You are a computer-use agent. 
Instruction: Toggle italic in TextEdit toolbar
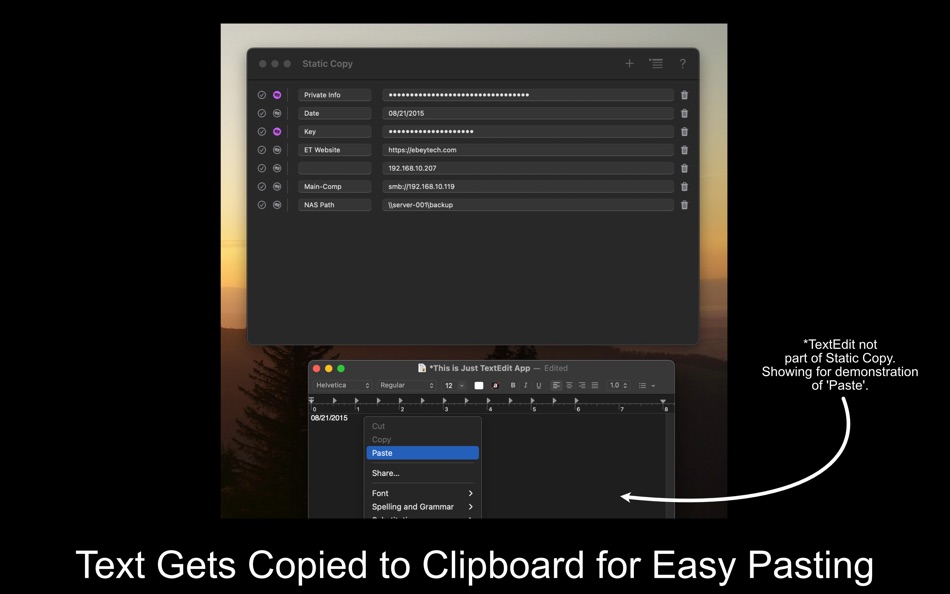pos(525,385)
